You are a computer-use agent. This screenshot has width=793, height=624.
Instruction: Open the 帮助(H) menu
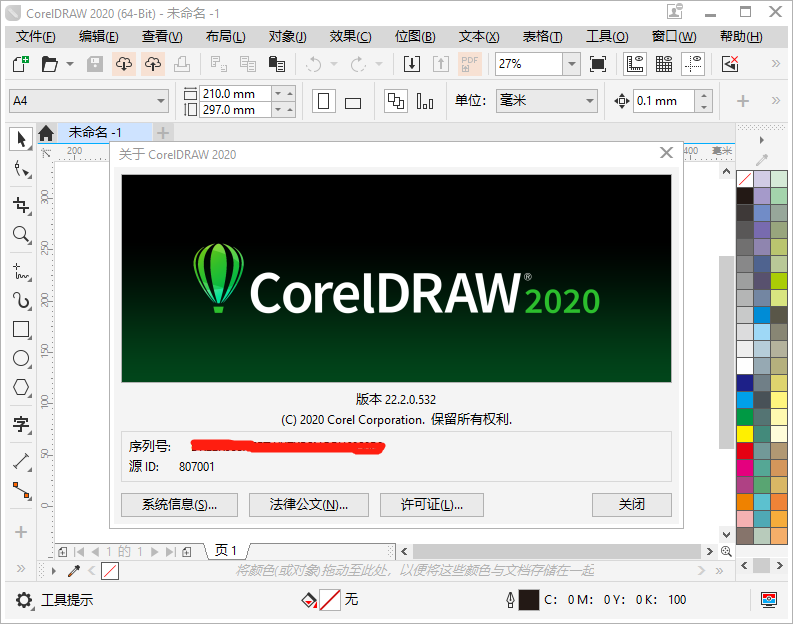tap(741, 37)
